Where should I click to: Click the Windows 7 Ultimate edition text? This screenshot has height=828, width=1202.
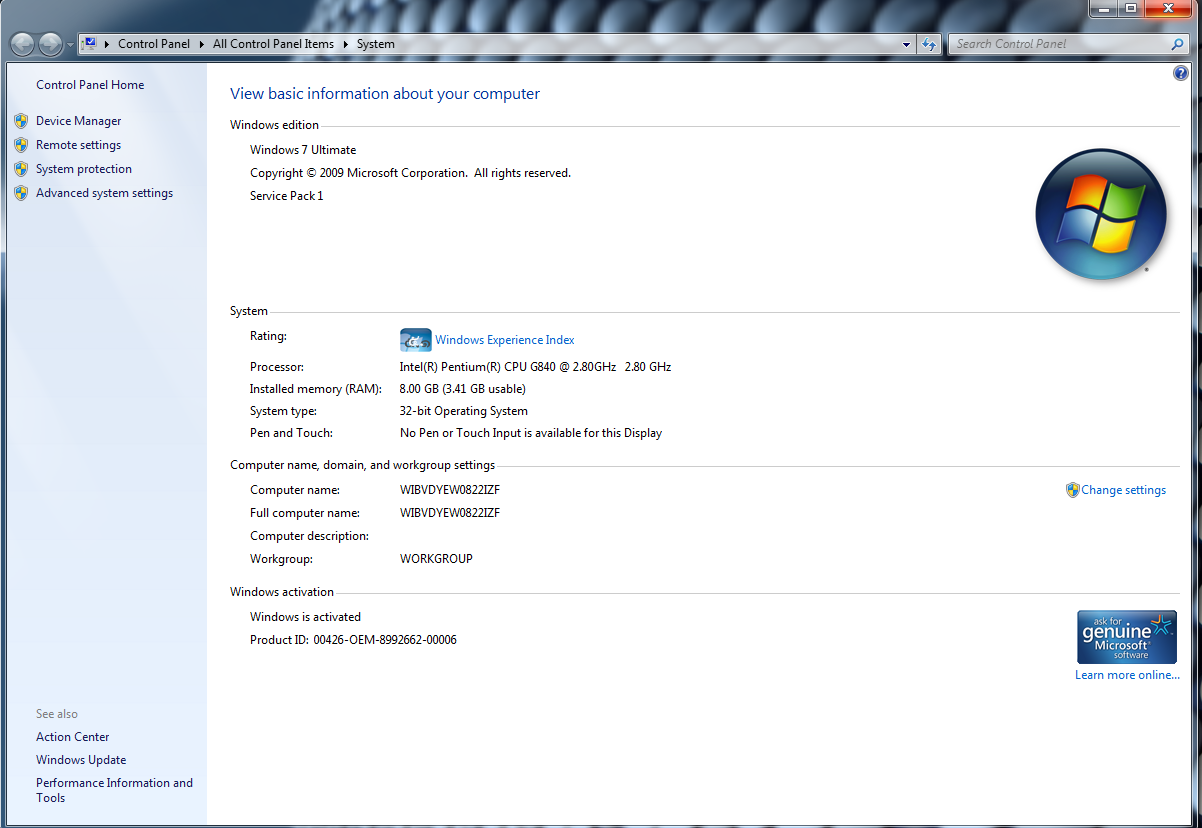303,150
